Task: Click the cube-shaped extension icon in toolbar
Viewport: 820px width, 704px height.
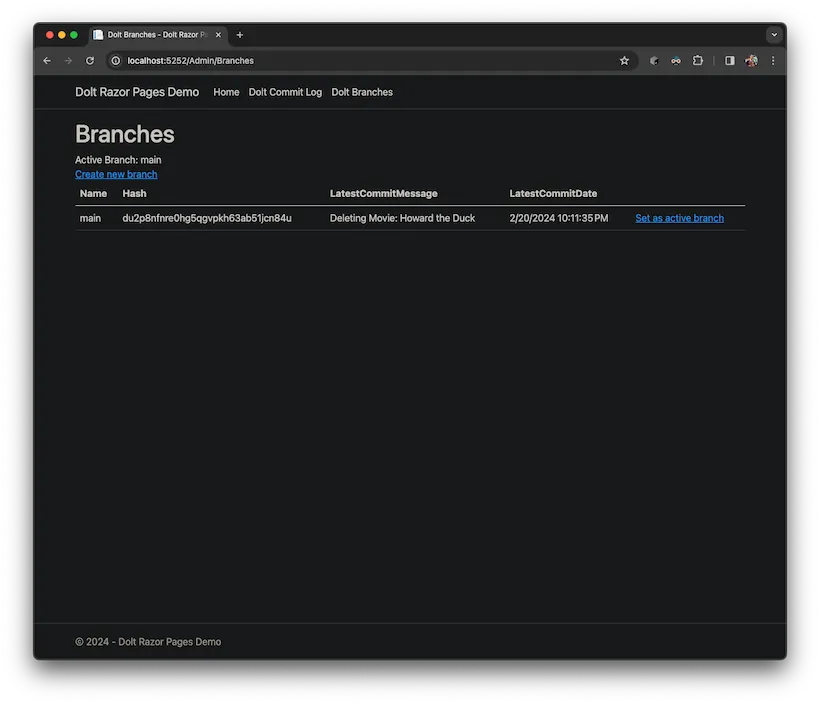Action: click(x=653, y=60)
